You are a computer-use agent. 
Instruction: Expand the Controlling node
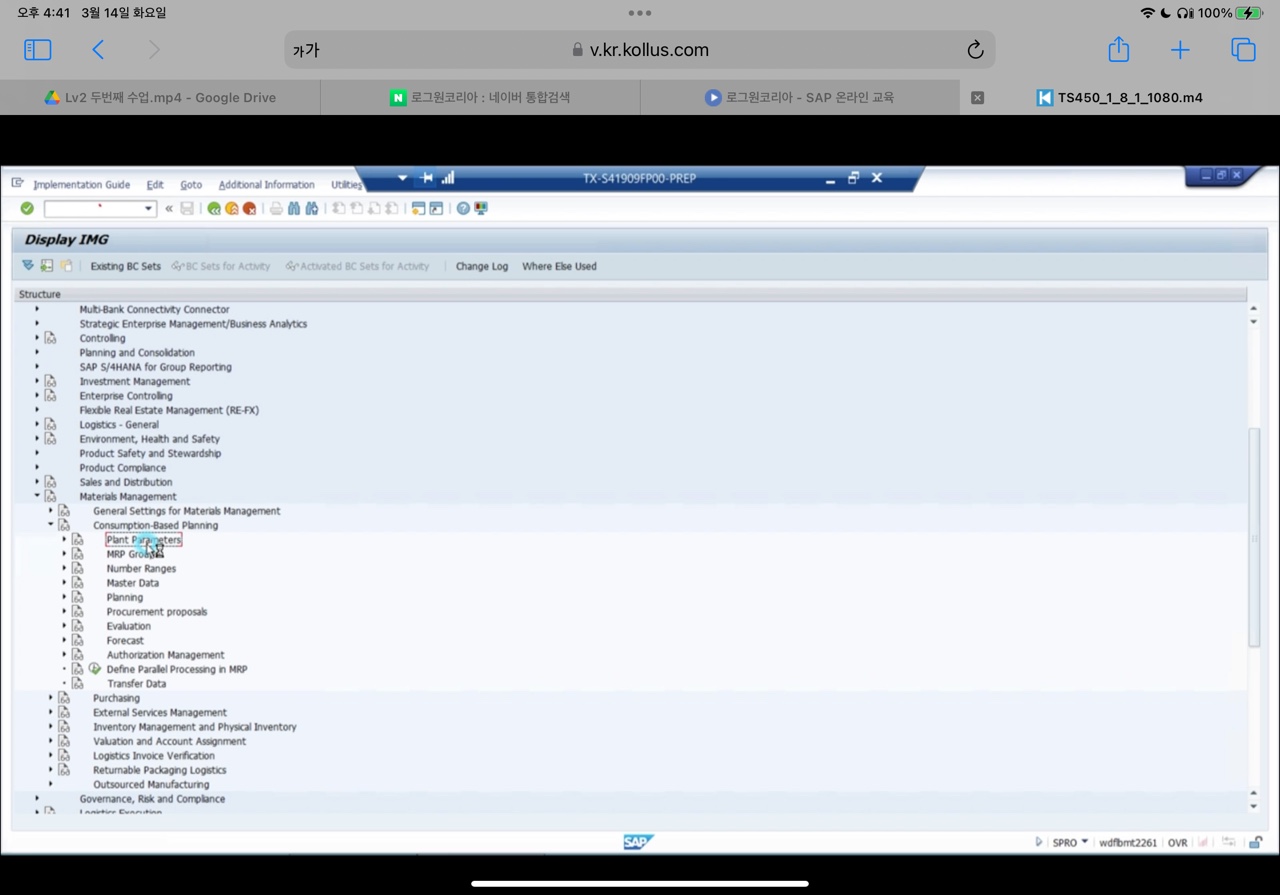[x=37, y=338]
